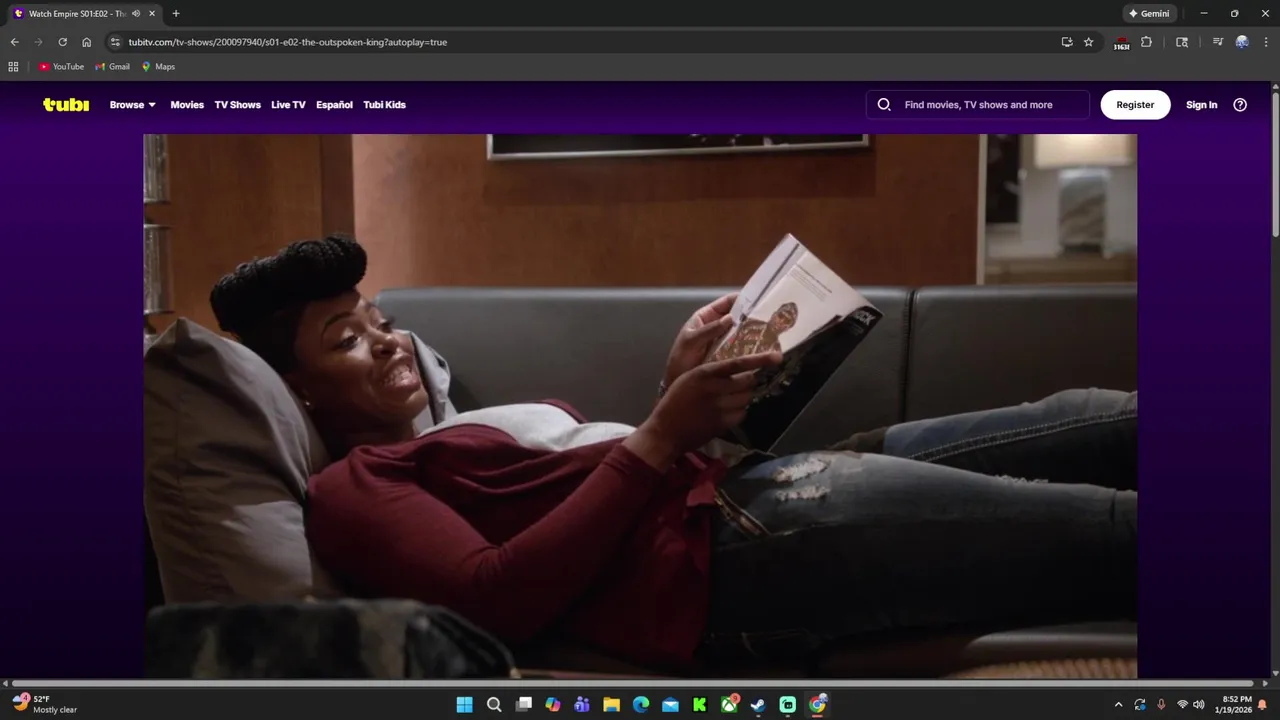1280x720 pixels.
Task: Open the TV Shows section
Action: tap(237, 105)
